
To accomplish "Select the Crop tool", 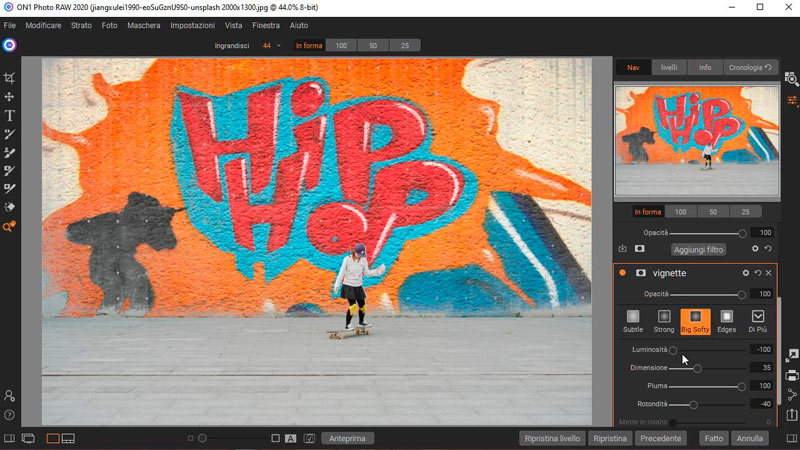I will click(x=9, y=78).
